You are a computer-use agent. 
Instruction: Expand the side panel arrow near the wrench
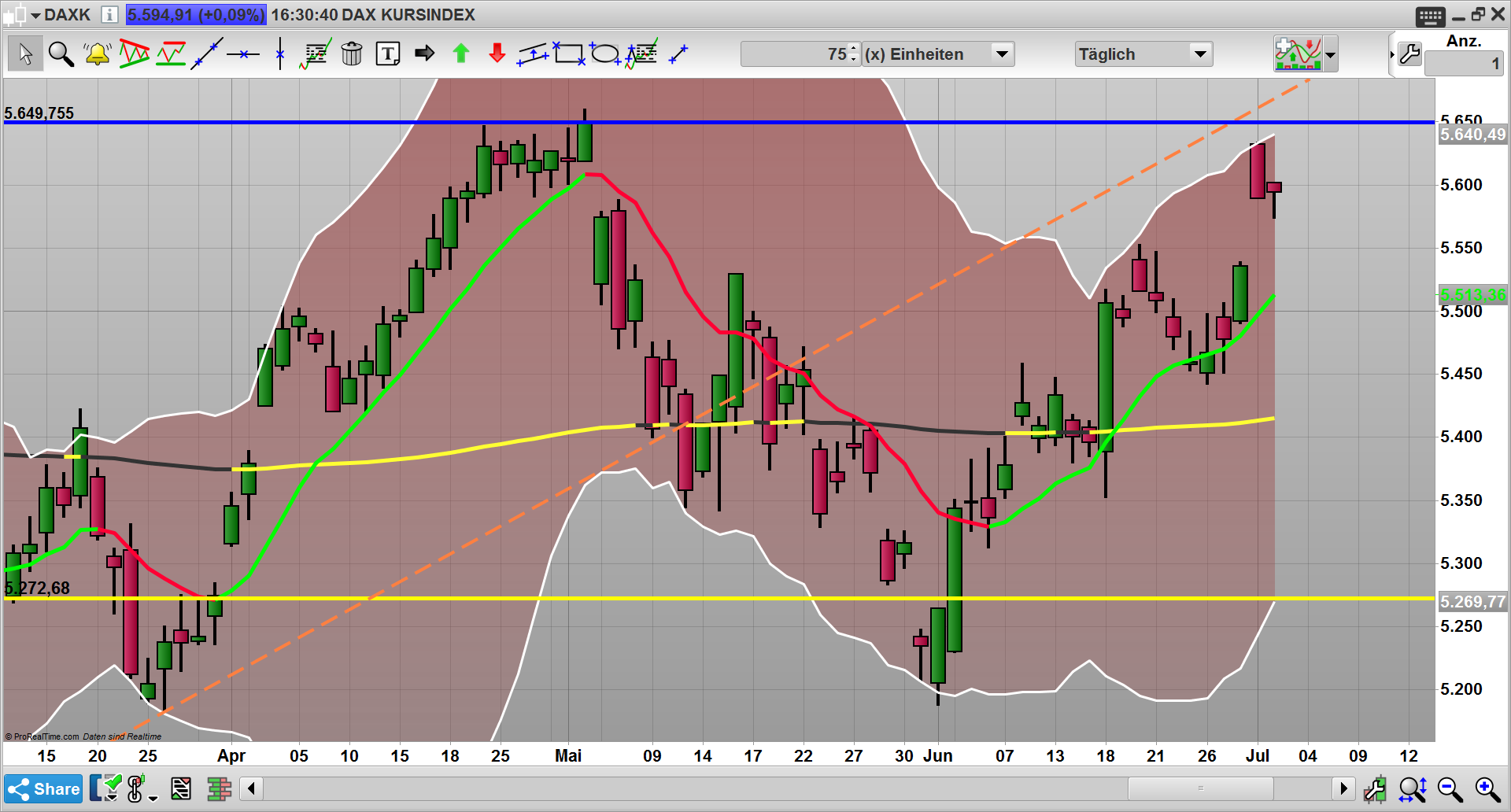1391,54
